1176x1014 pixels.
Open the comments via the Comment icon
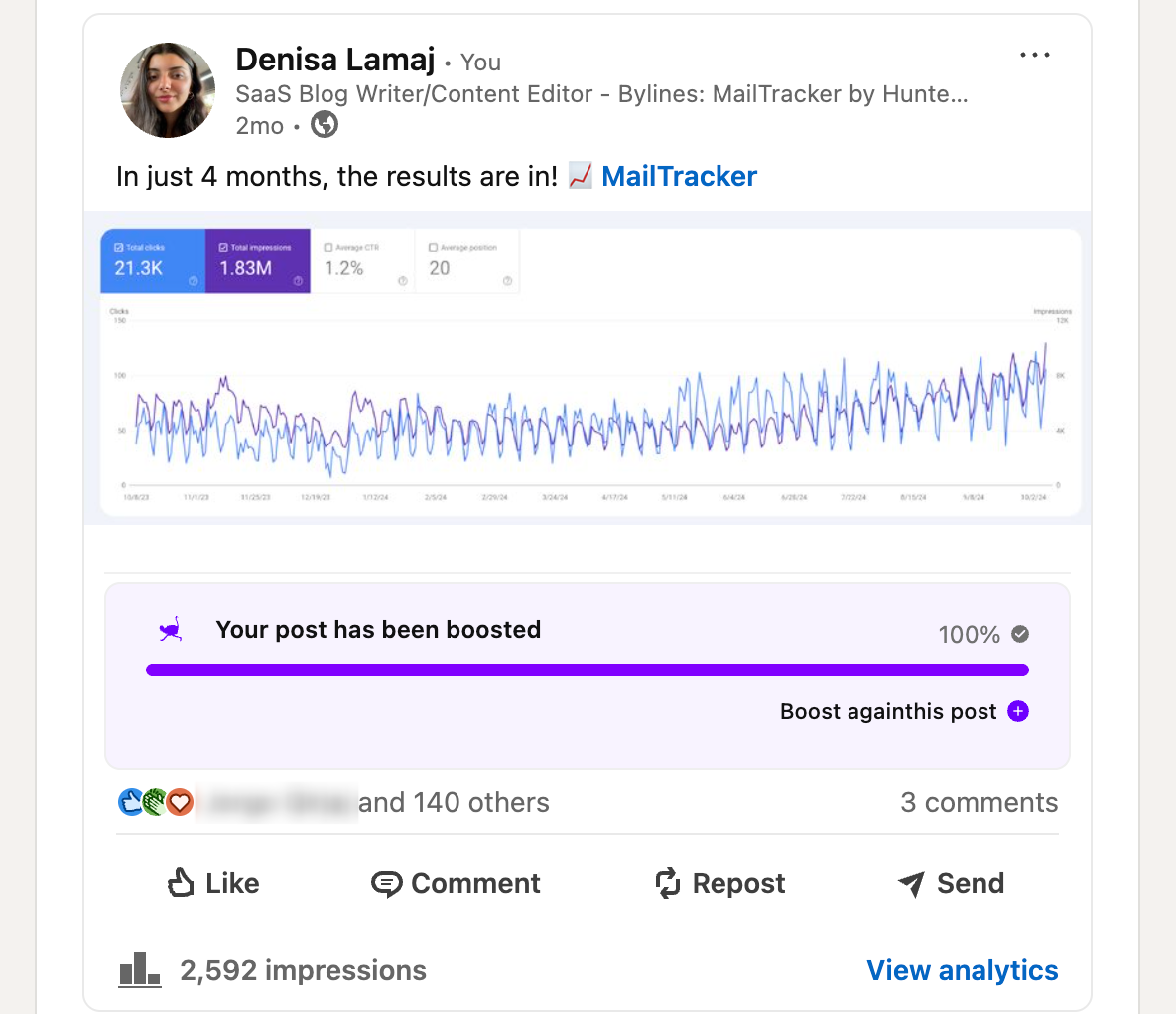click(389, 883)
